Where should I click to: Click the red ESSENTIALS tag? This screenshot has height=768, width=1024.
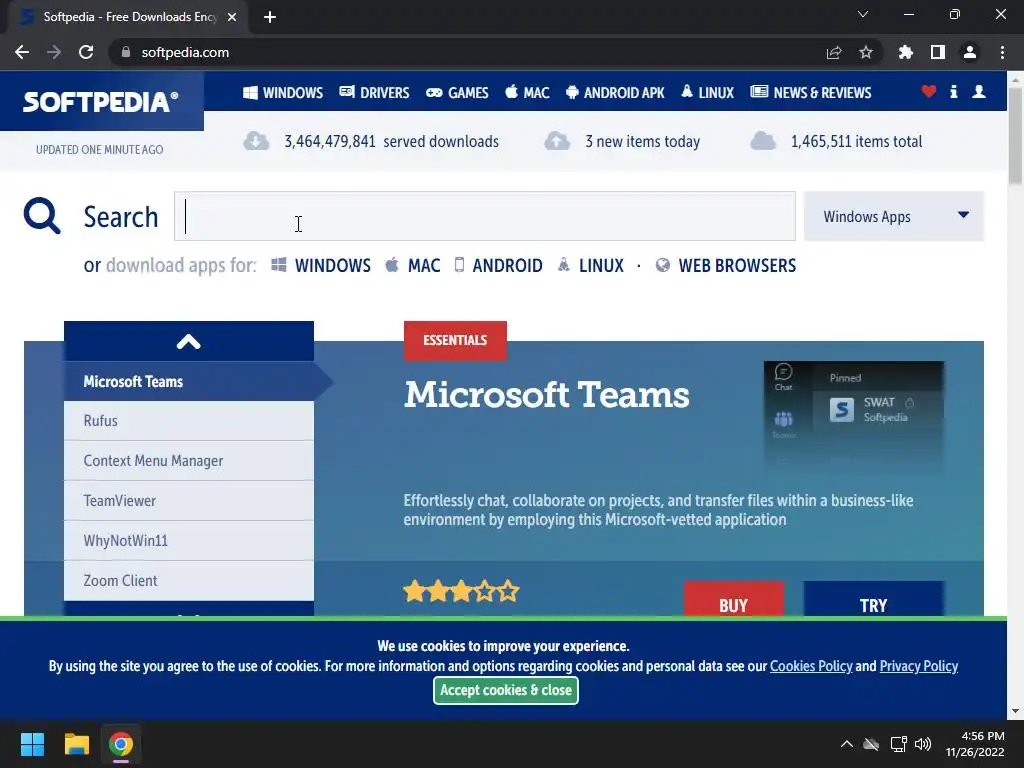pyautogui.click(x=455, y=340)
